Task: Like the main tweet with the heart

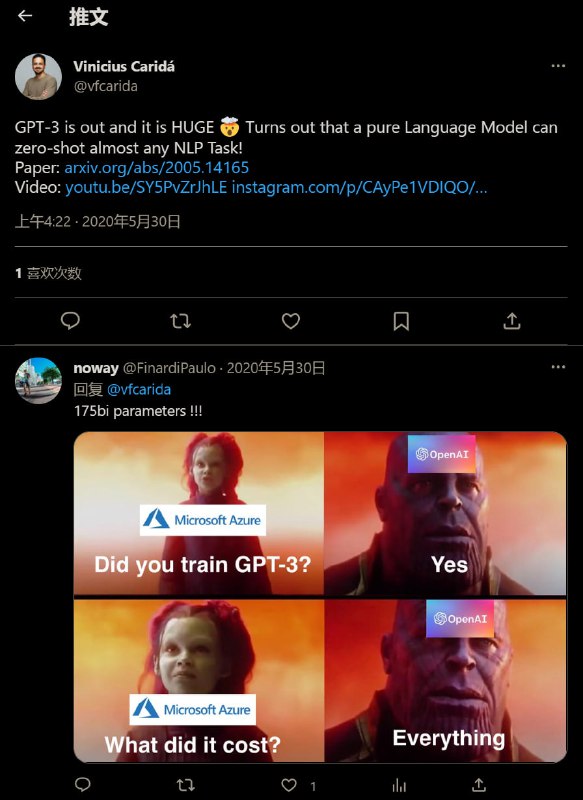Action: 291,321
